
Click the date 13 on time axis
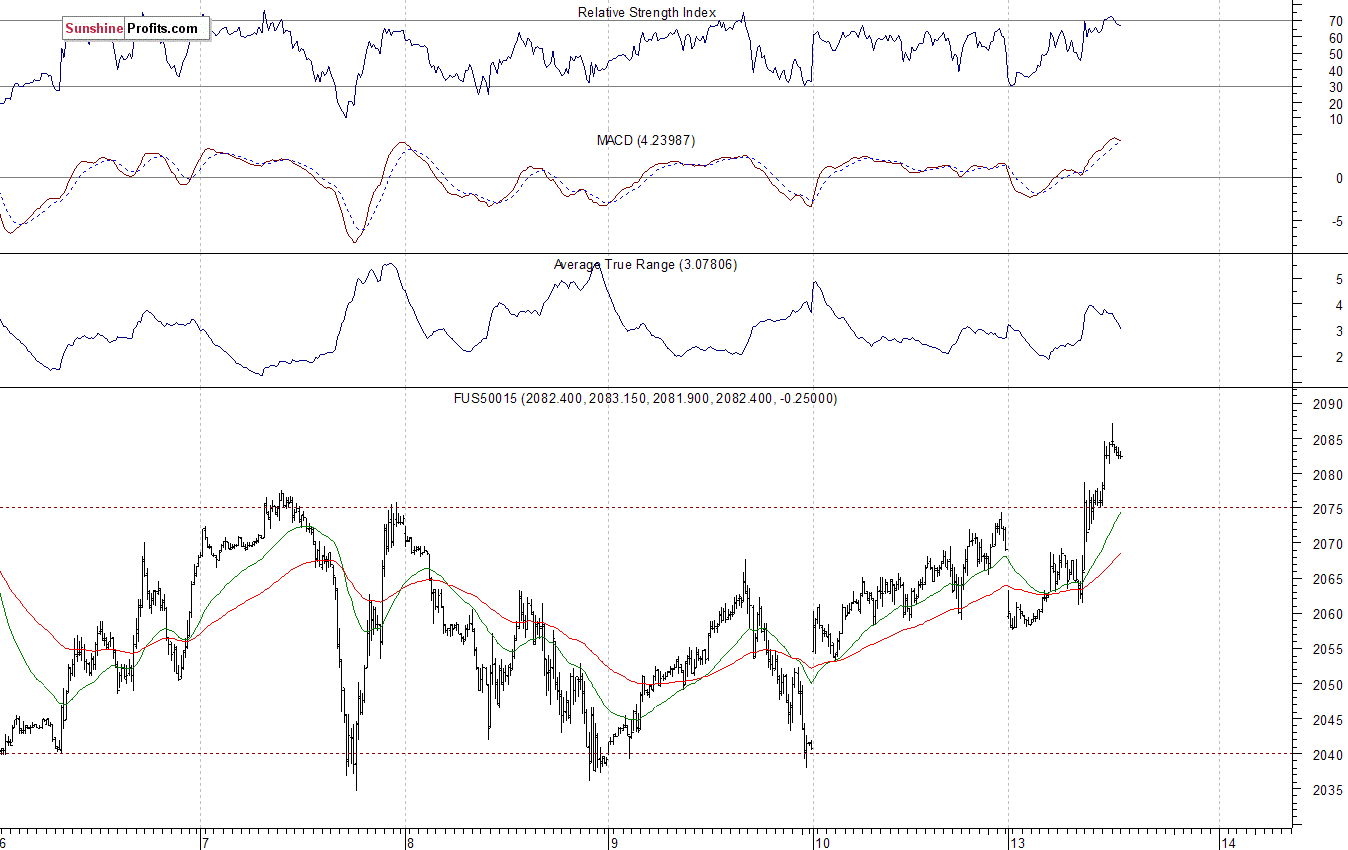tap(1019, 843)
